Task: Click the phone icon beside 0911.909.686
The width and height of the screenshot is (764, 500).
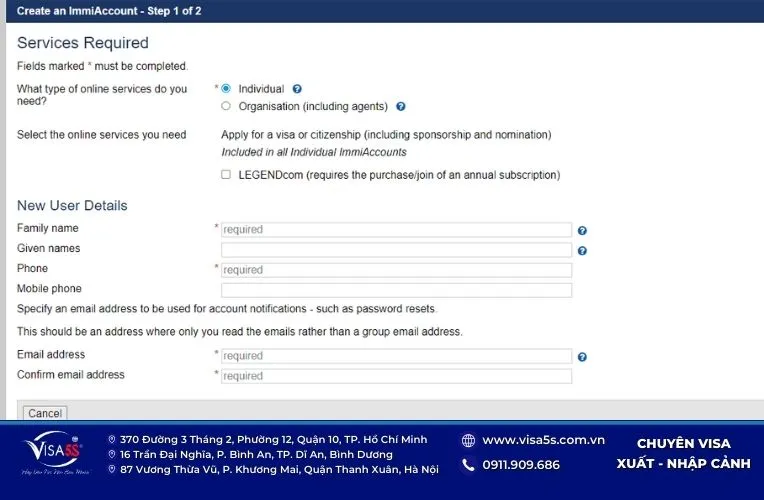Action: click(x=468, y=464)
